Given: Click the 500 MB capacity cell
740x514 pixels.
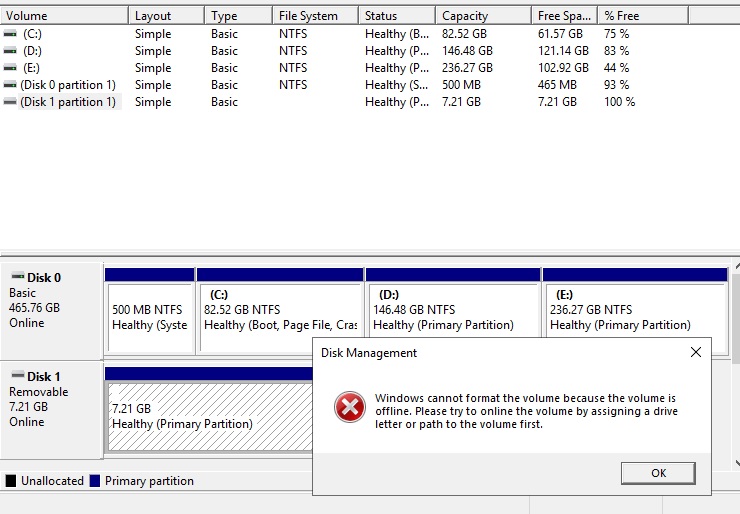Looking at the screenshot, I should (461, 85).
